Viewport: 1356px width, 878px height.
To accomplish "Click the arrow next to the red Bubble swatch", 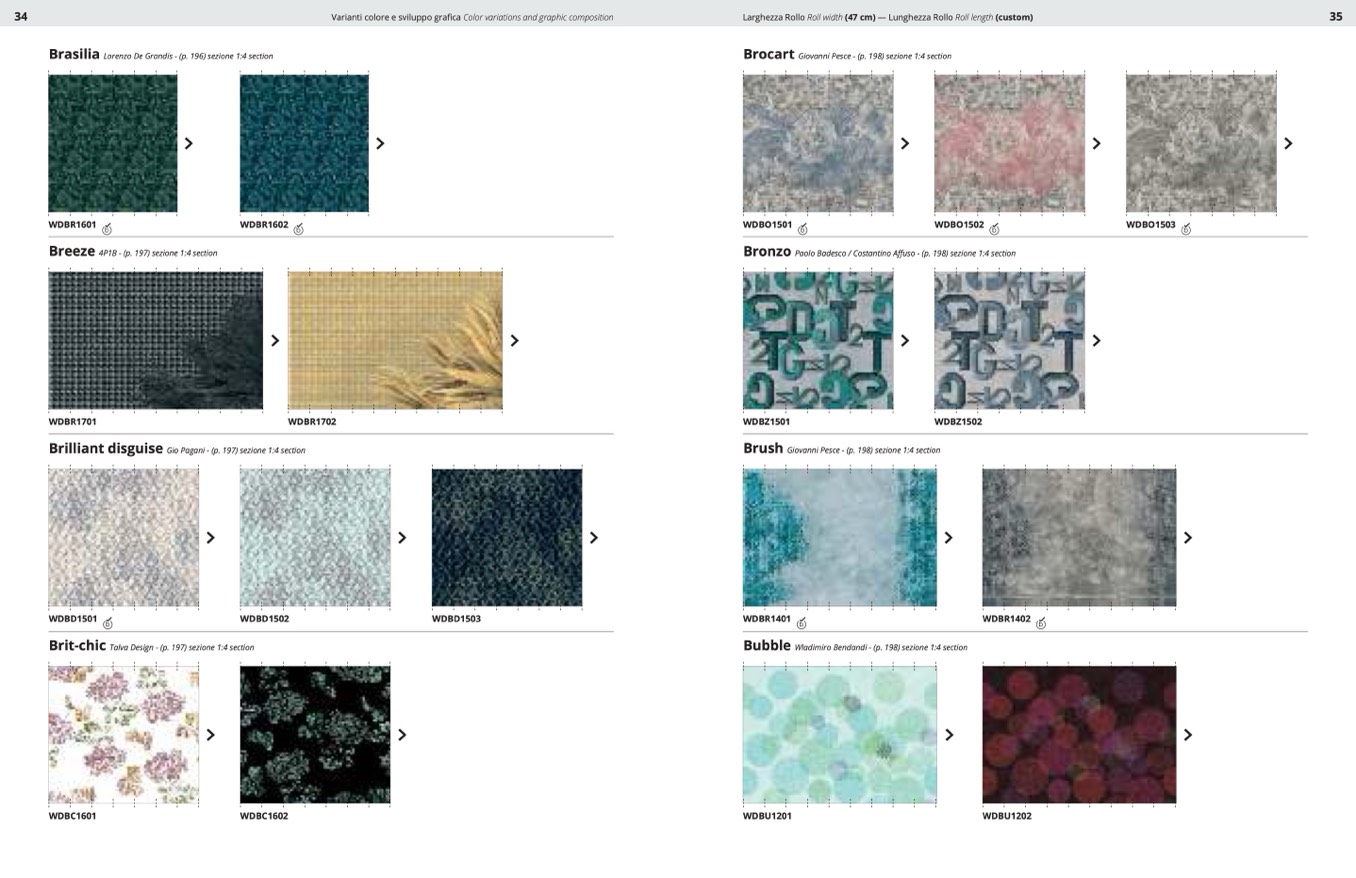I will click(x=1188, y=735).
